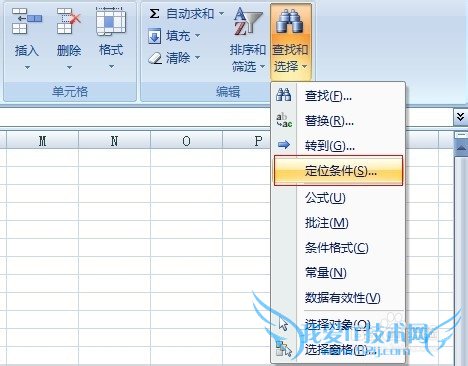Select 选择窗格(P)... menu entry

(339, 349)
